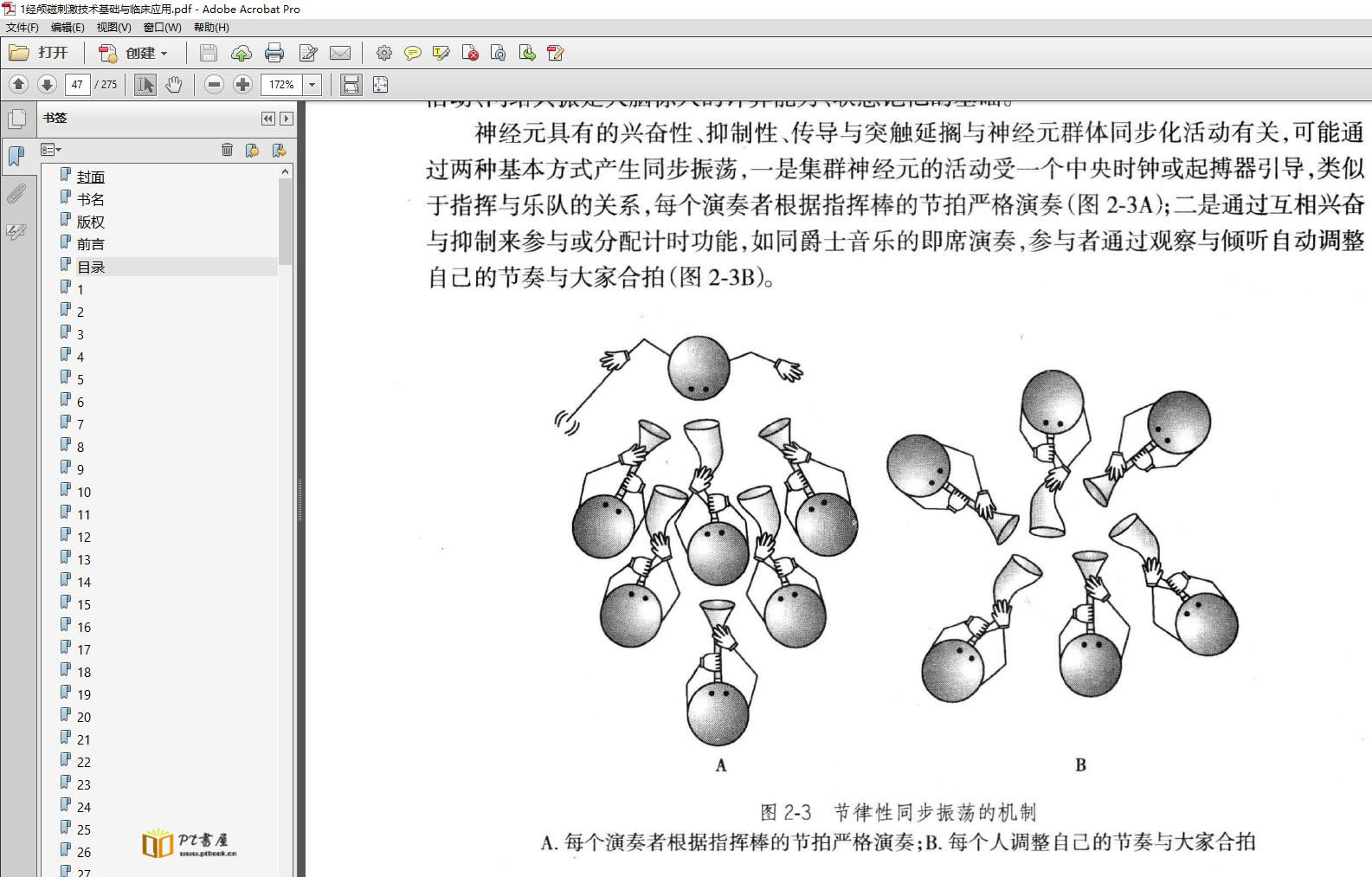Select the 目录 bookmark
Image resolution: width=1372 pixels, height=877 pixels.
tap(91, 267)
